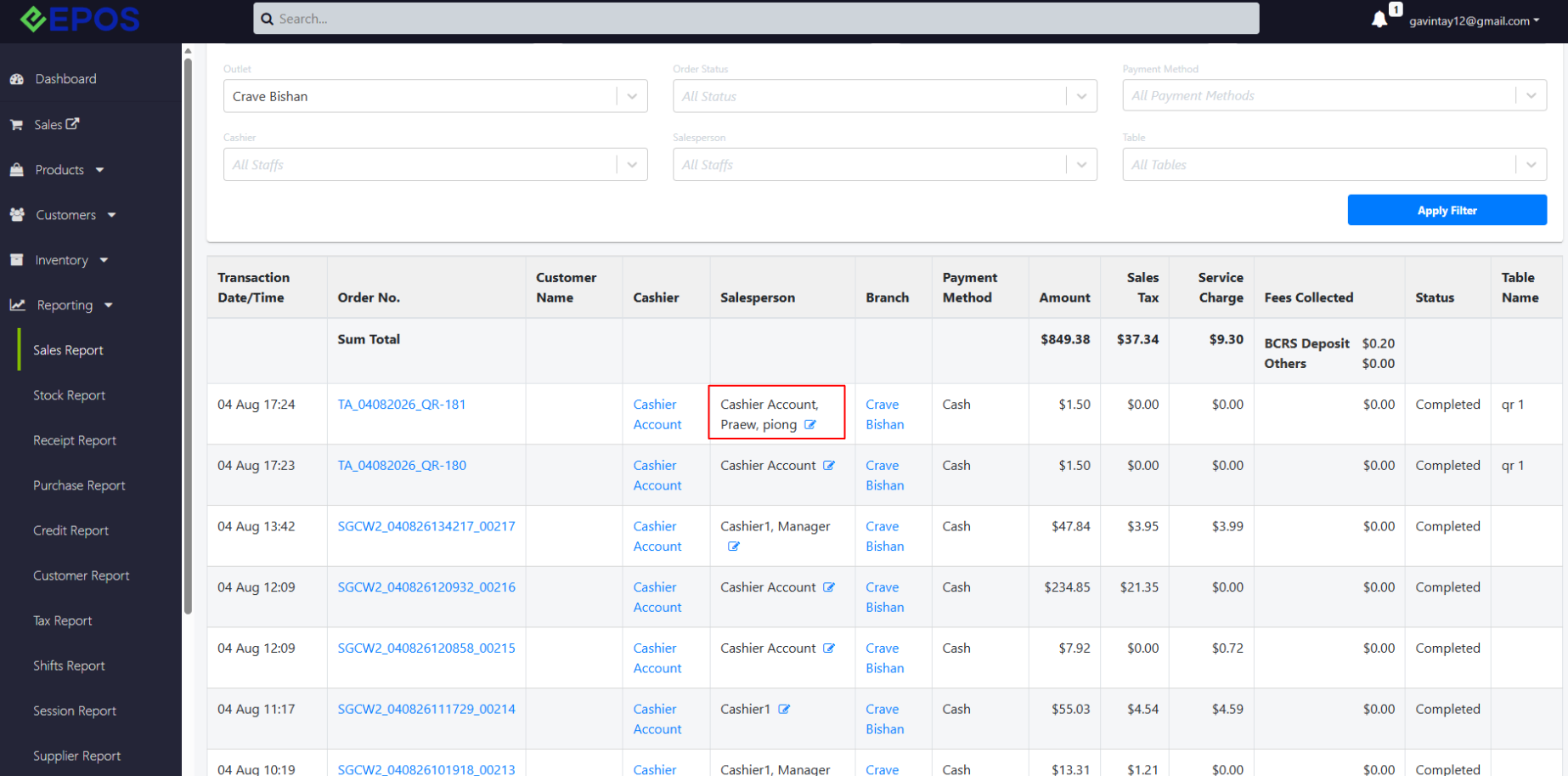1568x776 pixels.
Task: Open Purchase Report in sidebar
Action: (79, 485)
